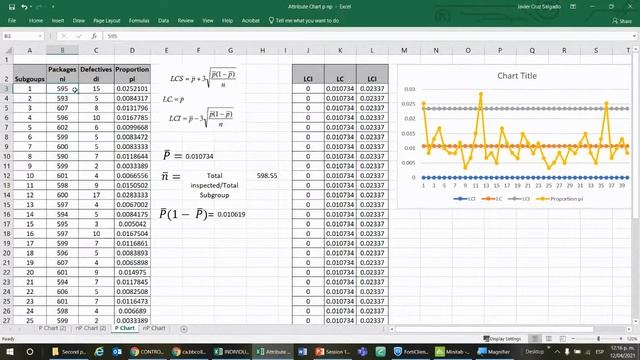Switch to Page Layout view icon
The height and width of the screenshot is (360, 640).
[x=549, y=339]
